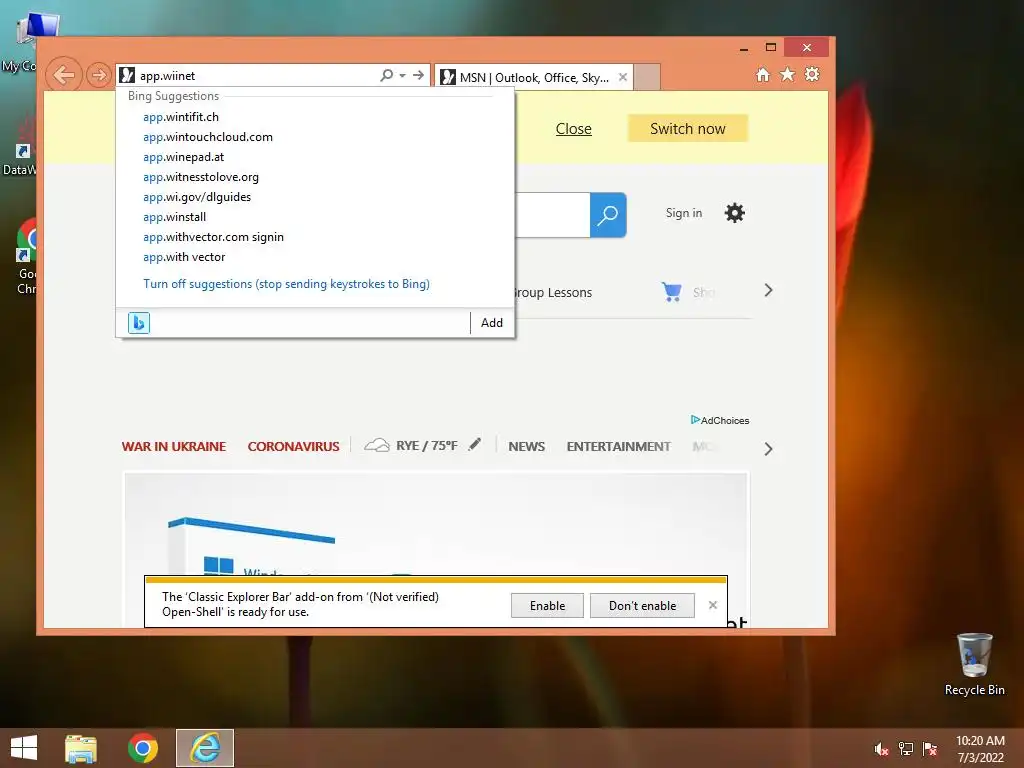Image resolution: width=1024 pixels, height=768 pixels.
Task: Select suggestion app.wi.gov/dlguides
Action: 197,197
